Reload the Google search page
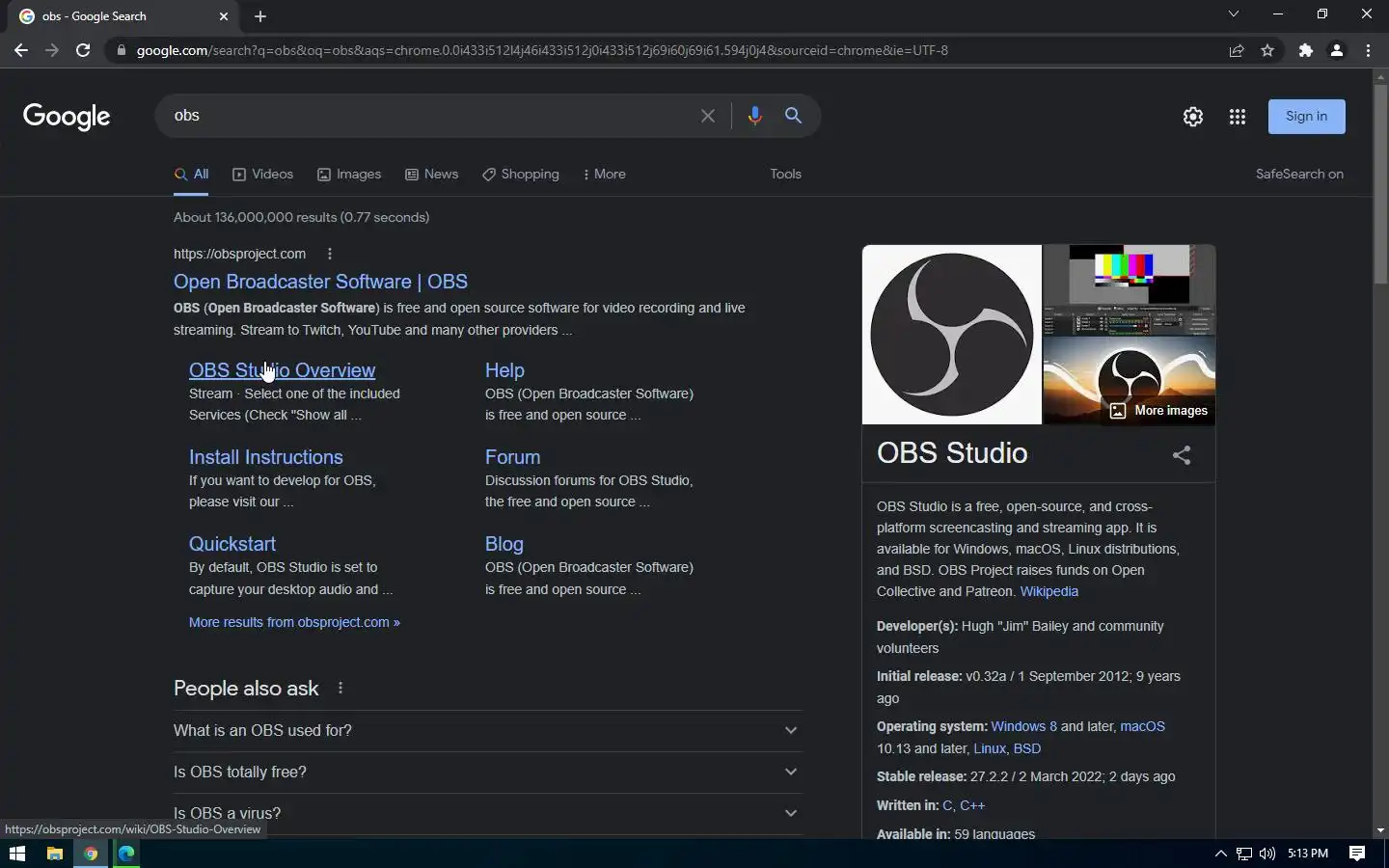 83,50
